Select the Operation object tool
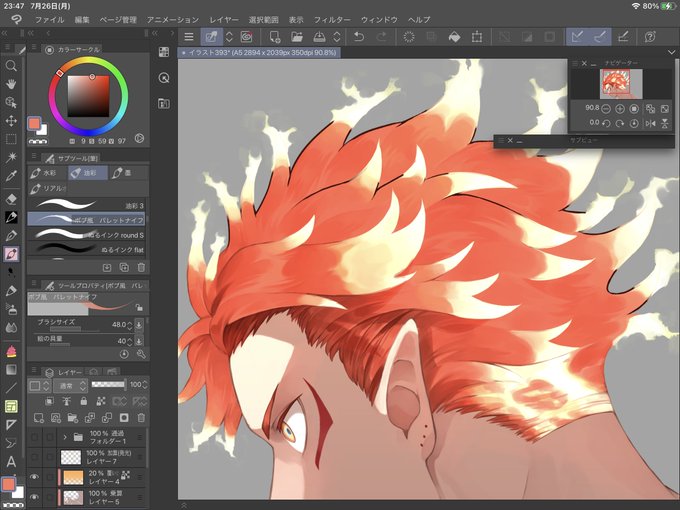The image size is (680, 510). pyautogui.click(x=11, y=102)
